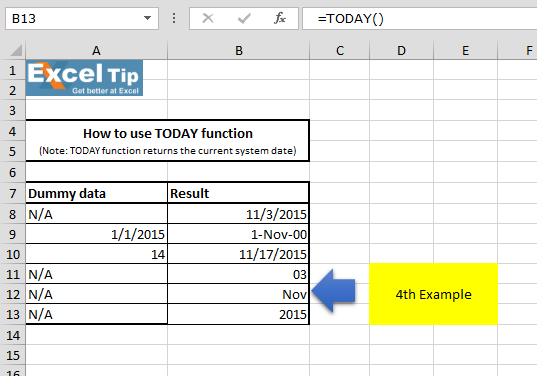The image size is (537, 376).
Task: Click the Cancel X icon in formula bar
Action: point(208,18)
